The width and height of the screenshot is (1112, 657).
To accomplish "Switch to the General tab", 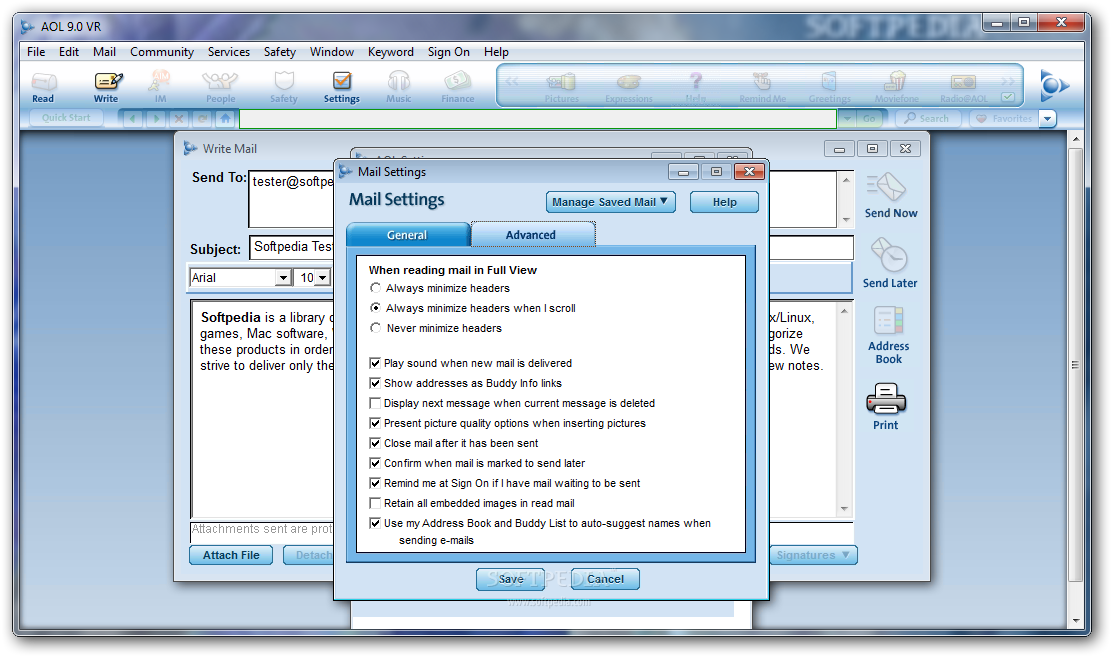I will click(407, 235).
